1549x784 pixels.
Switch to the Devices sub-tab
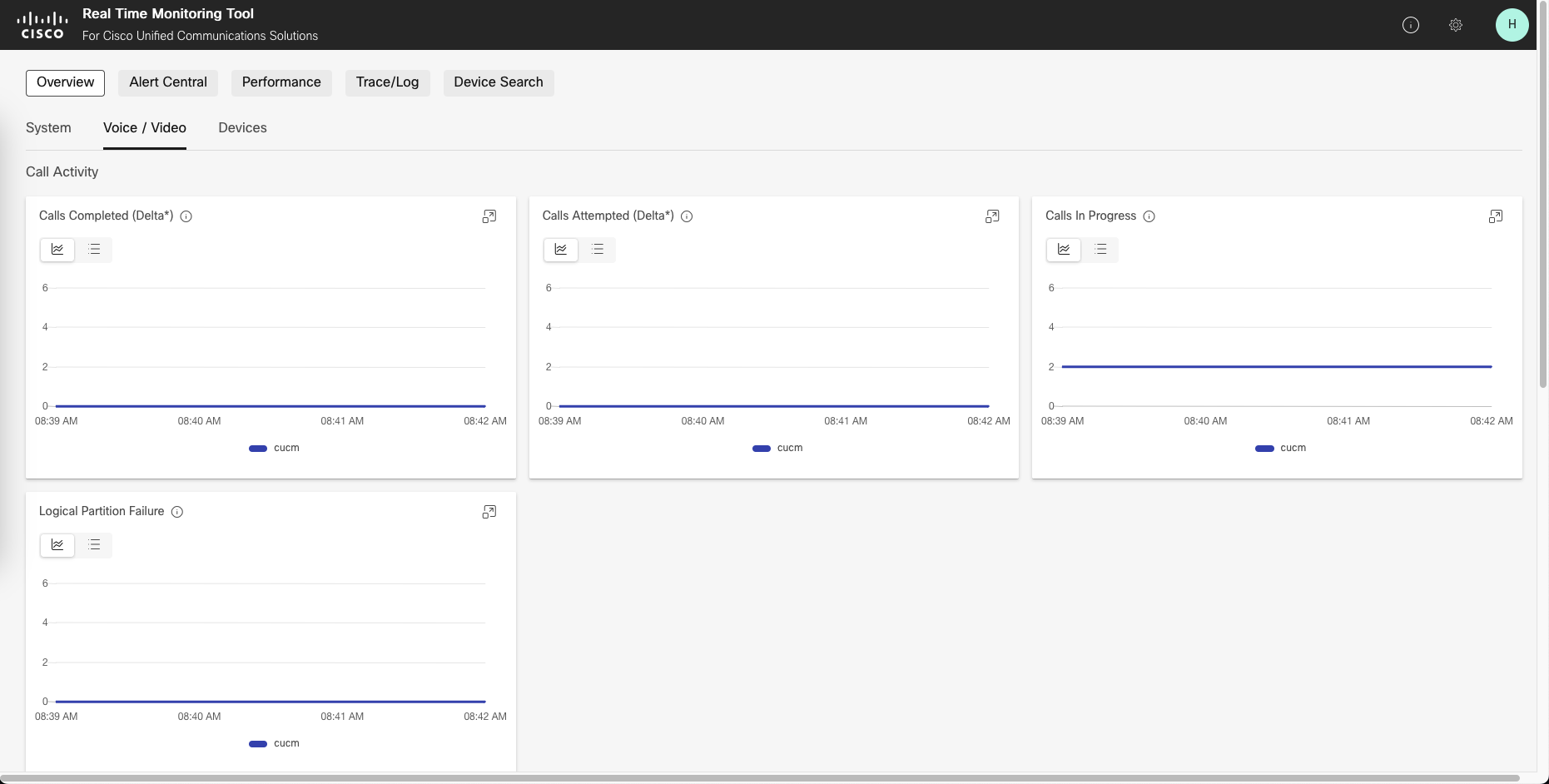[x=242, y=128]
